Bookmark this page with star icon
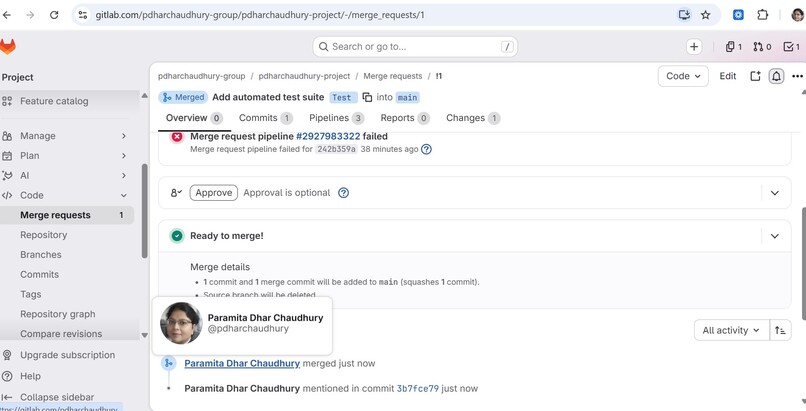The width and height of the screenshot is (806, 411). pos(706,15)
